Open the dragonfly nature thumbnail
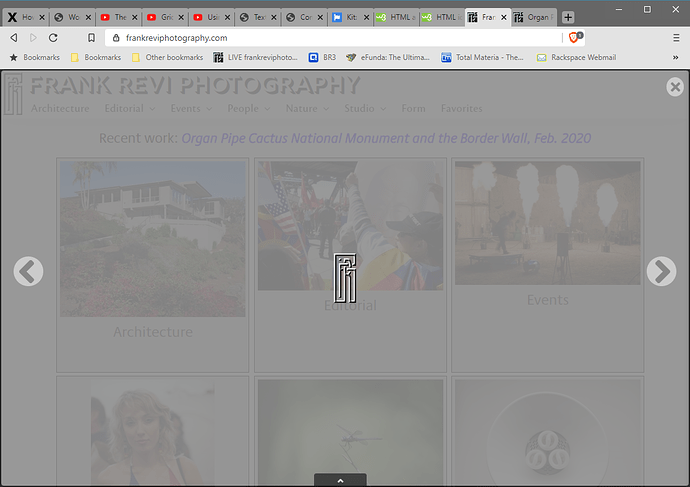Viewport: 690px width, 487px height. click(350, 433)
